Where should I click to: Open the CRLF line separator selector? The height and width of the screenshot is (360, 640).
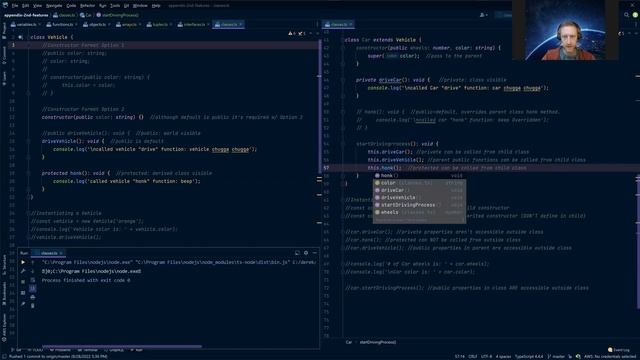(473, 356)
